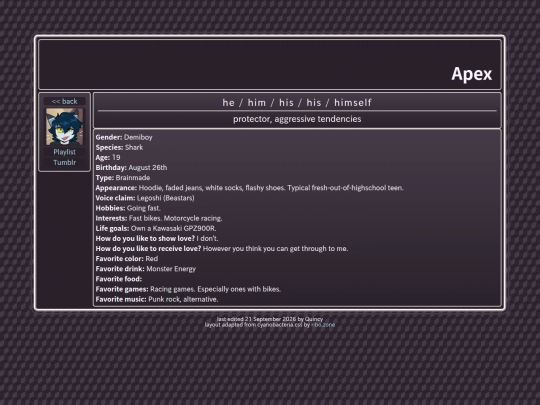The image size is (540, 405).
Task: Click 'Life goals: Own a Kawasaki' line
Action: pyautogui.click(x=156, y=228)
